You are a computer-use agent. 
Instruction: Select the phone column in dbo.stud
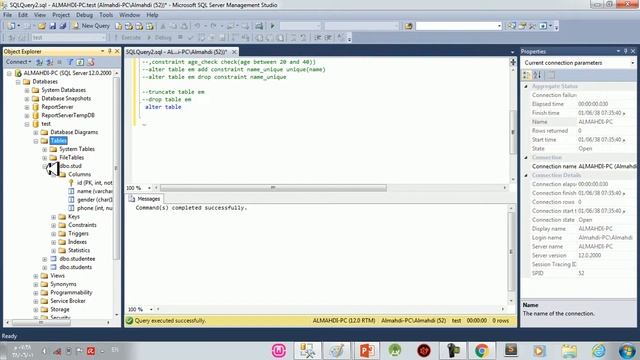pos(94,208)
